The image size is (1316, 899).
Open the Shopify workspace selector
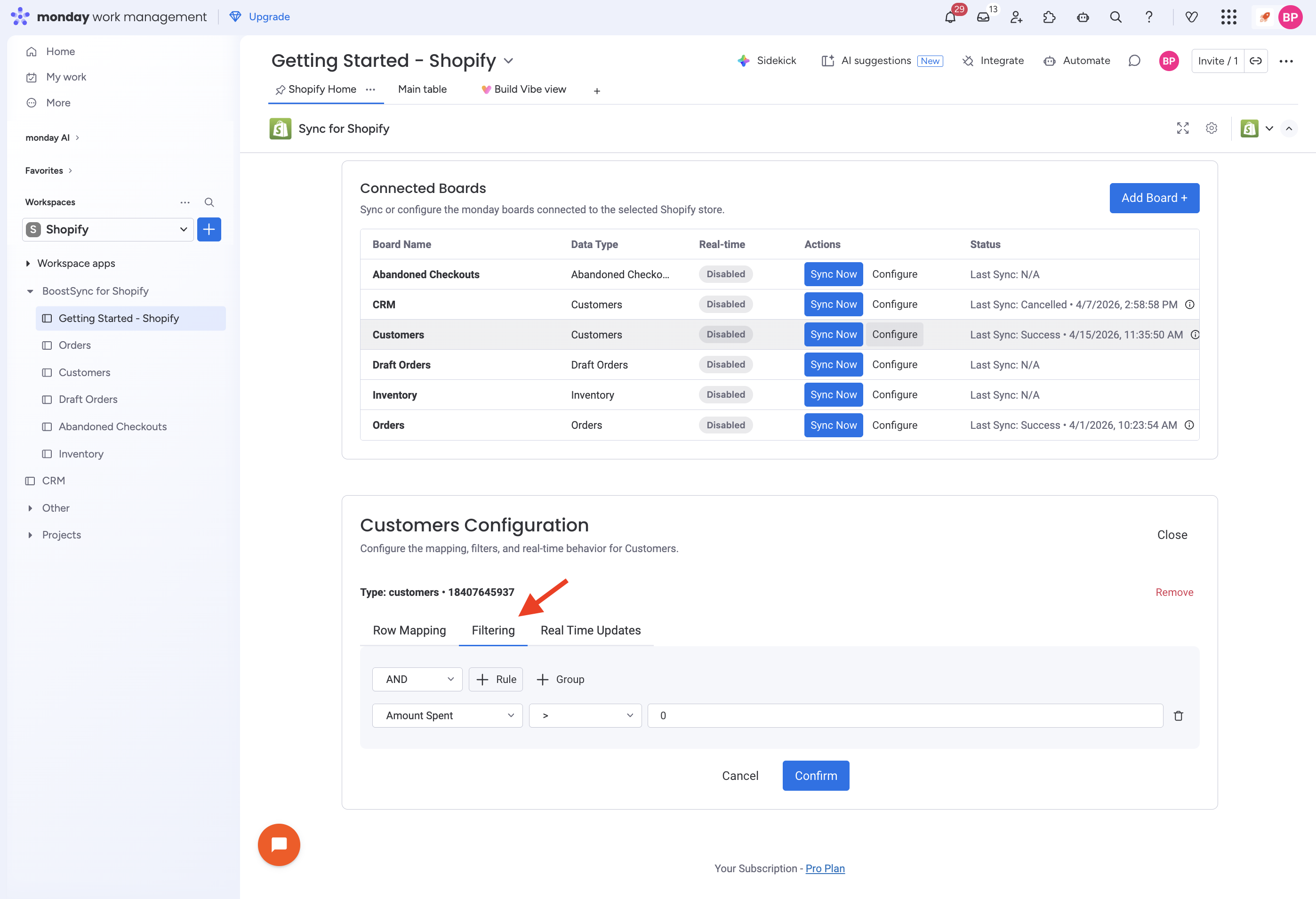(108, 229)
